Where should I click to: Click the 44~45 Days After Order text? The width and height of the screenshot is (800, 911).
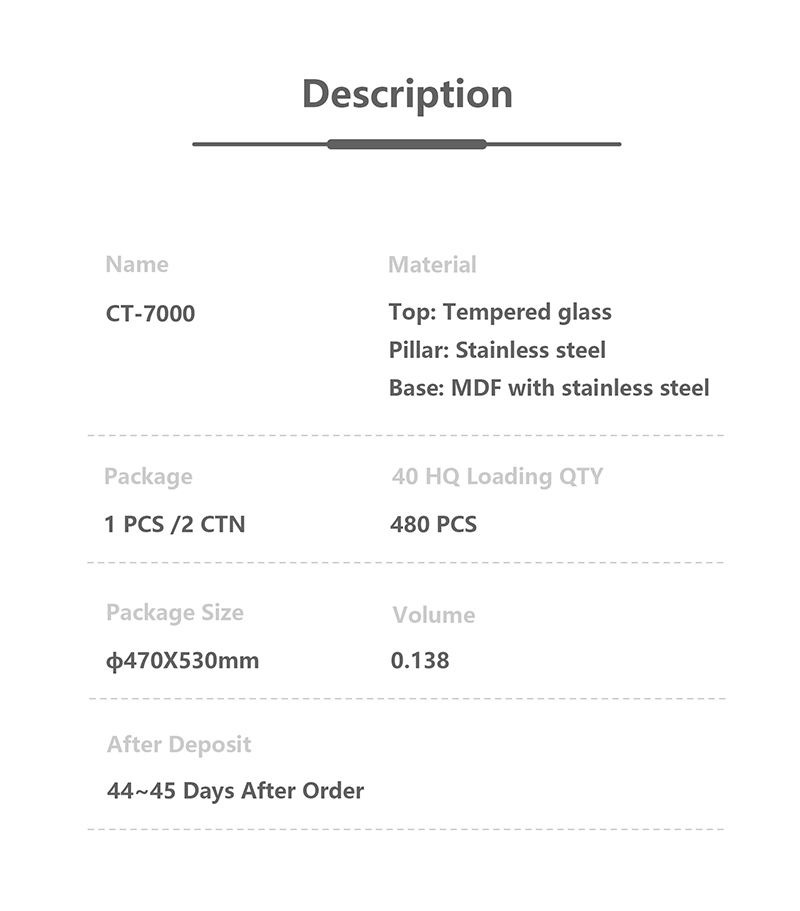pos(235,791)
